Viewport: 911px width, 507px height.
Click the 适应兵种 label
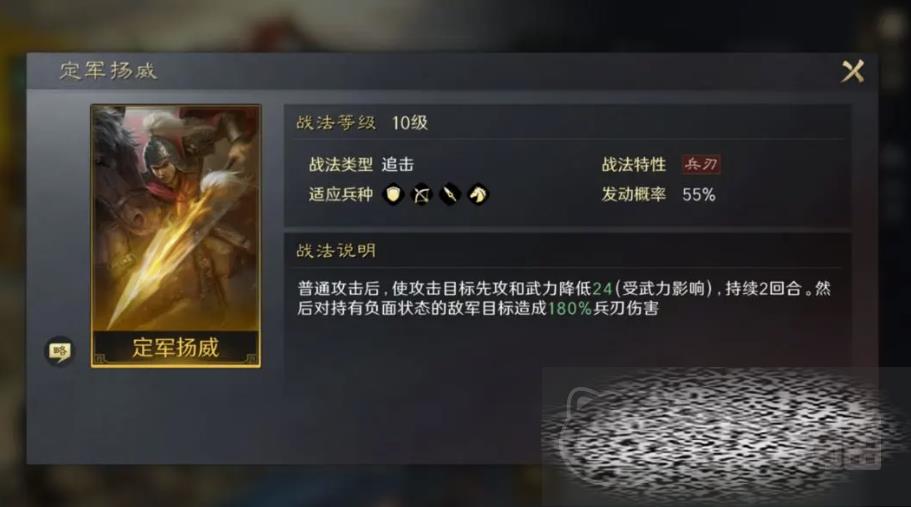click(x=340, y=194)
